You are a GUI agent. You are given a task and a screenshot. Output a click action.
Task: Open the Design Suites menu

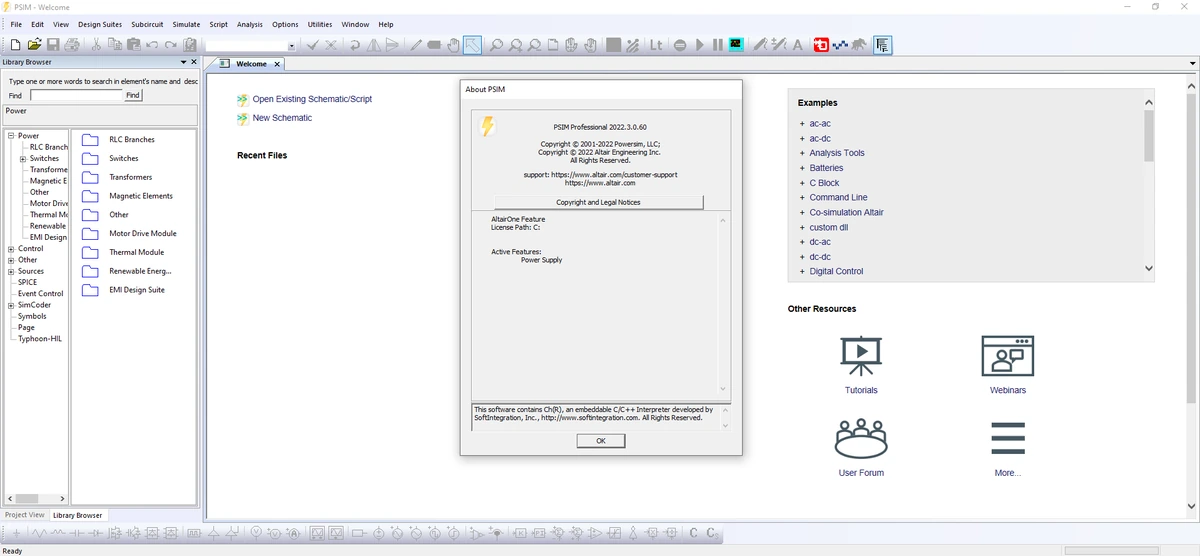click(100, 24)
